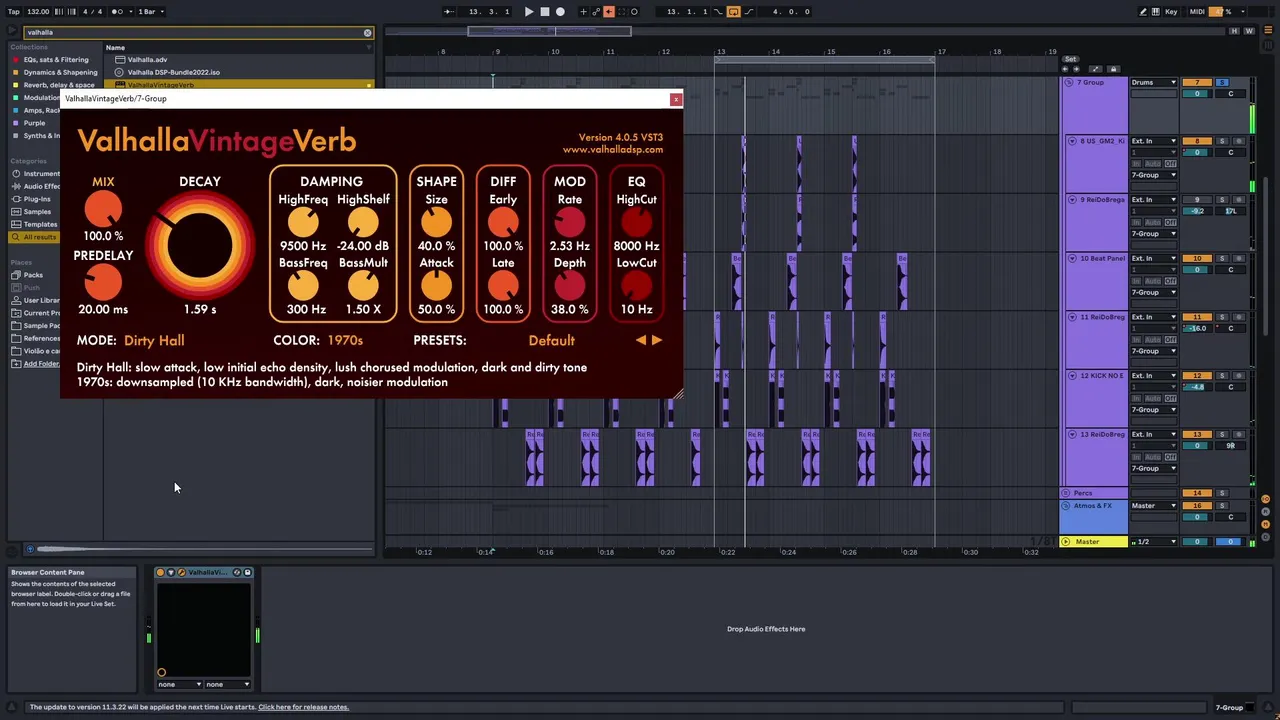Screen dimensions: 1280x720
Task: Open Ext. In input chooser on track 8
Action: click(1154, 141)
